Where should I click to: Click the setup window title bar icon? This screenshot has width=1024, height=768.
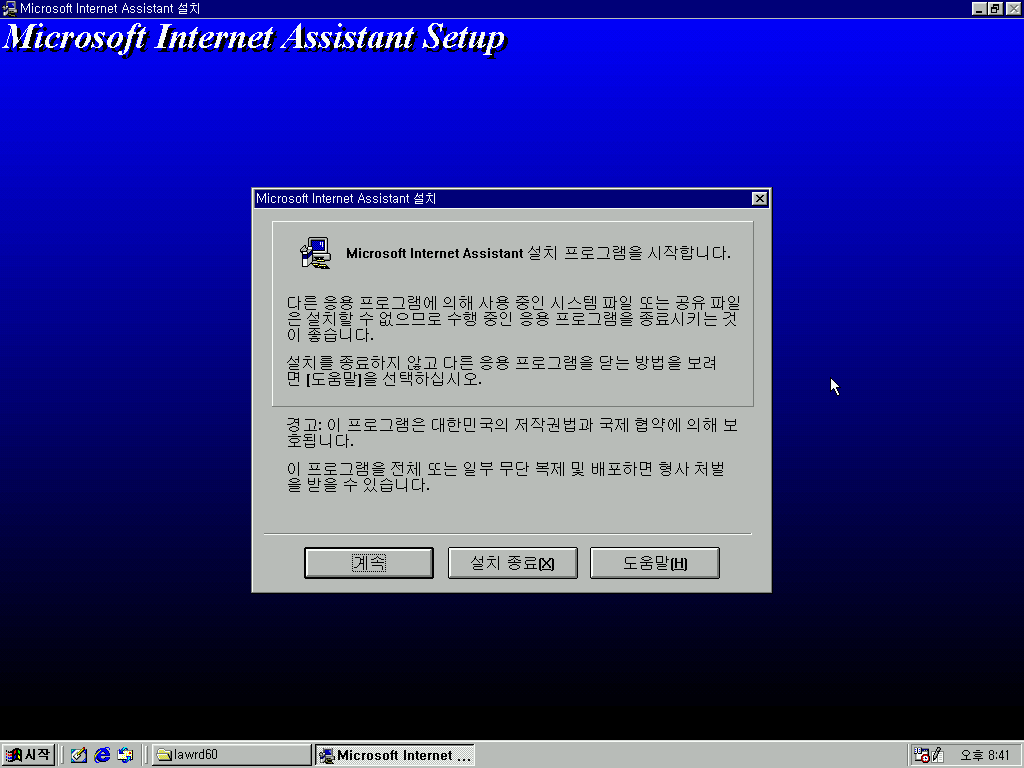click(9, 8)
